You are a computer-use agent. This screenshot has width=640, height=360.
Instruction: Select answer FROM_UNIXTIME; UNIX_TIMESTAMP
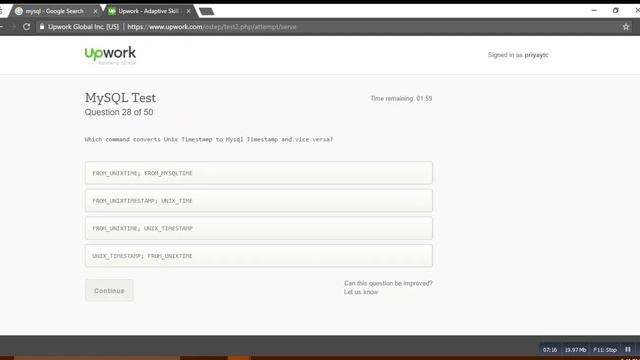point(259,228)
